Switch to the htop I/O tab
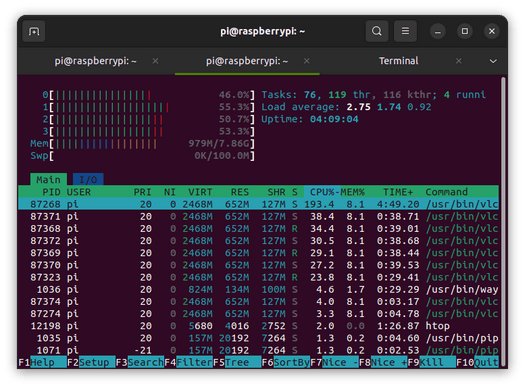This screenshot has height=388, width=525. [88, 180]
